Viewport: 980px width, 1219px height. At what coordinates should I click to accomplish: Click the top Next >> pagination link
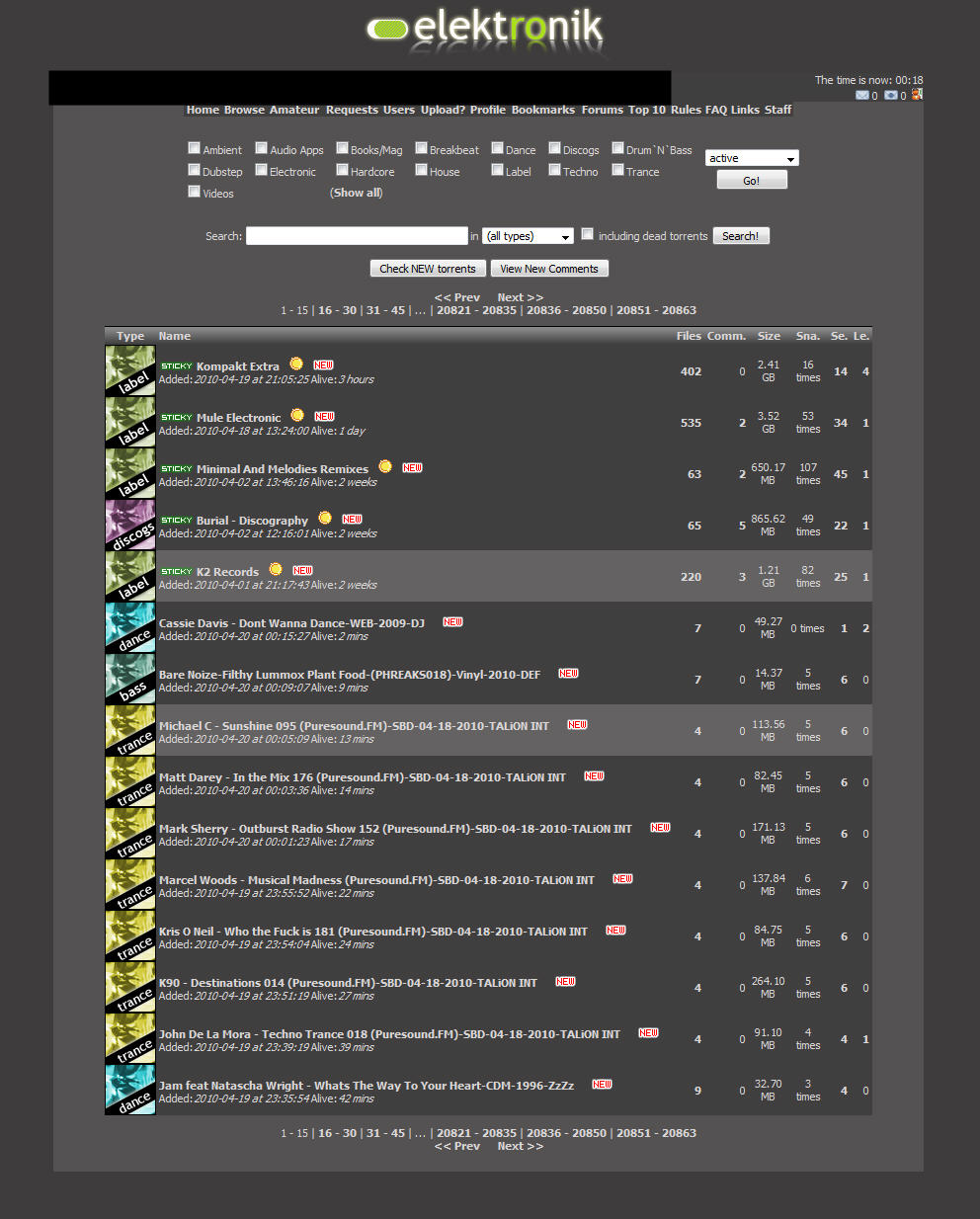pos(521,297)
